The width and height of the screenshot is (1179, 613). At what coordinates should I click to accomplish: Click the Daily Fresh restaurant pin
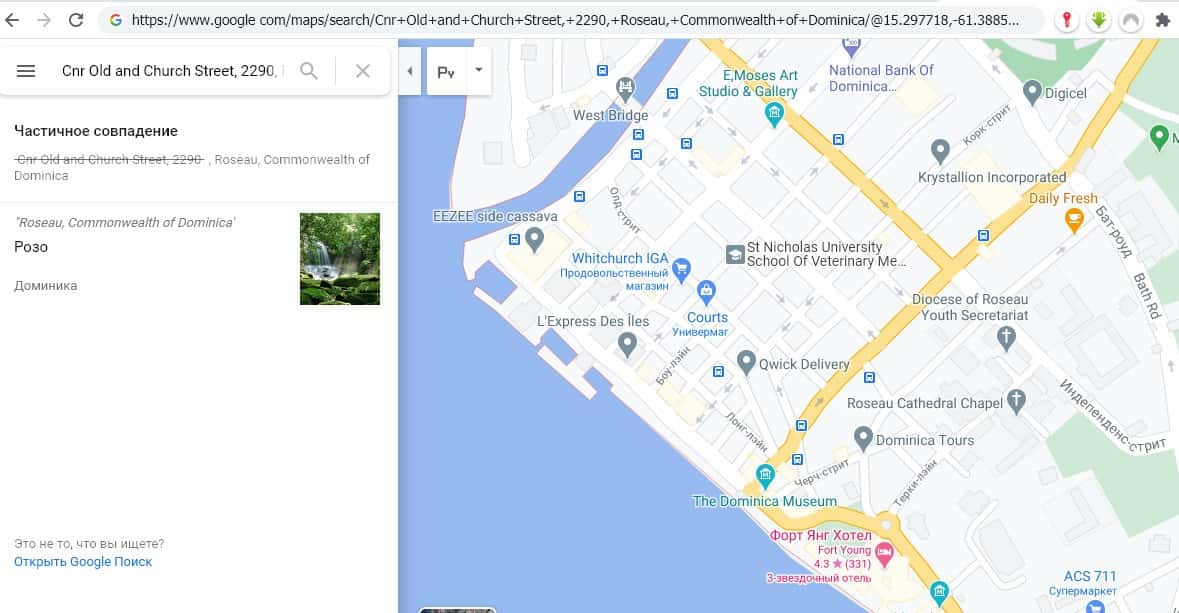[x=1073, y=218]
